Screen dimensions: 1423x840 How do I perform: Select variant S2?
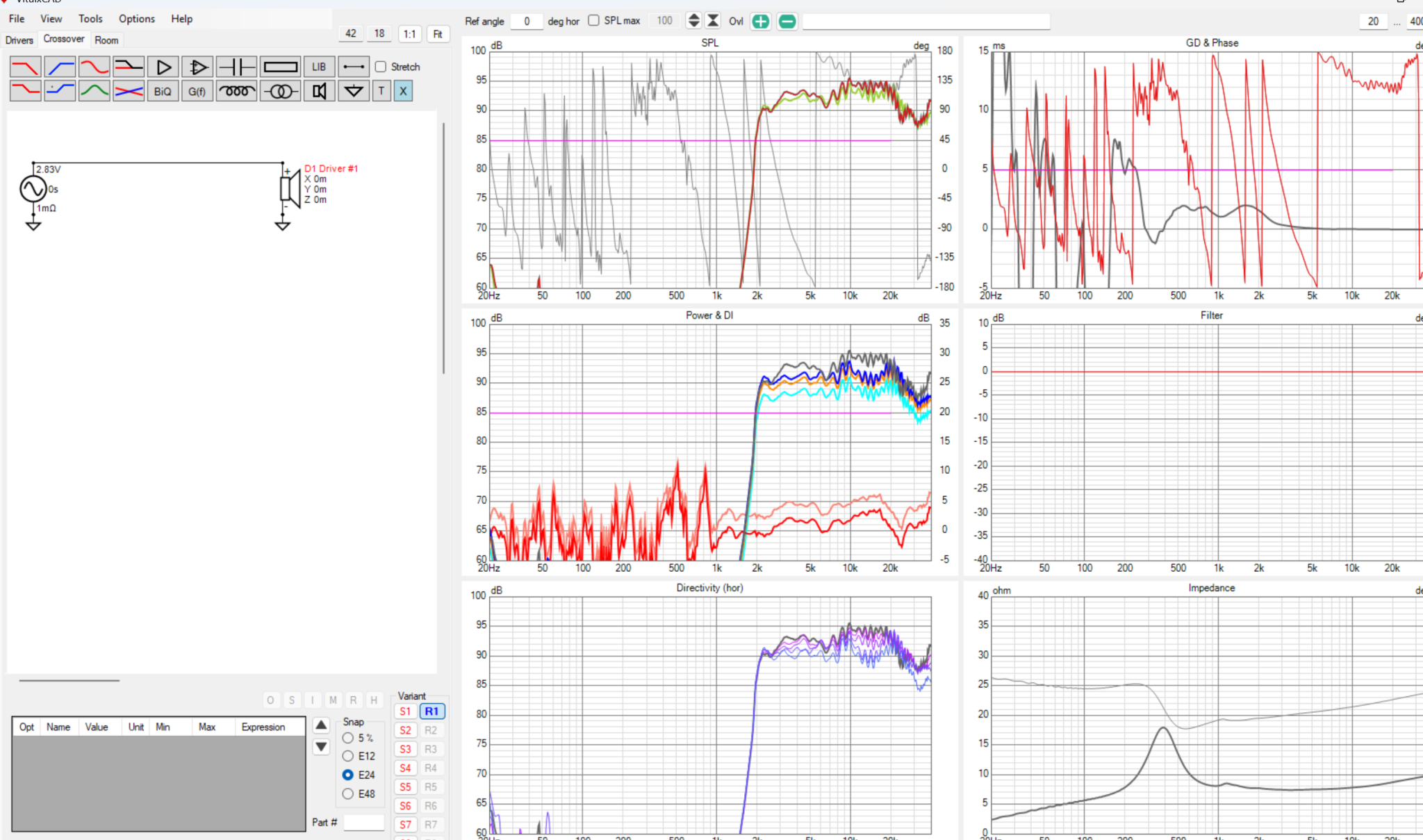click(x=405, y=730)
